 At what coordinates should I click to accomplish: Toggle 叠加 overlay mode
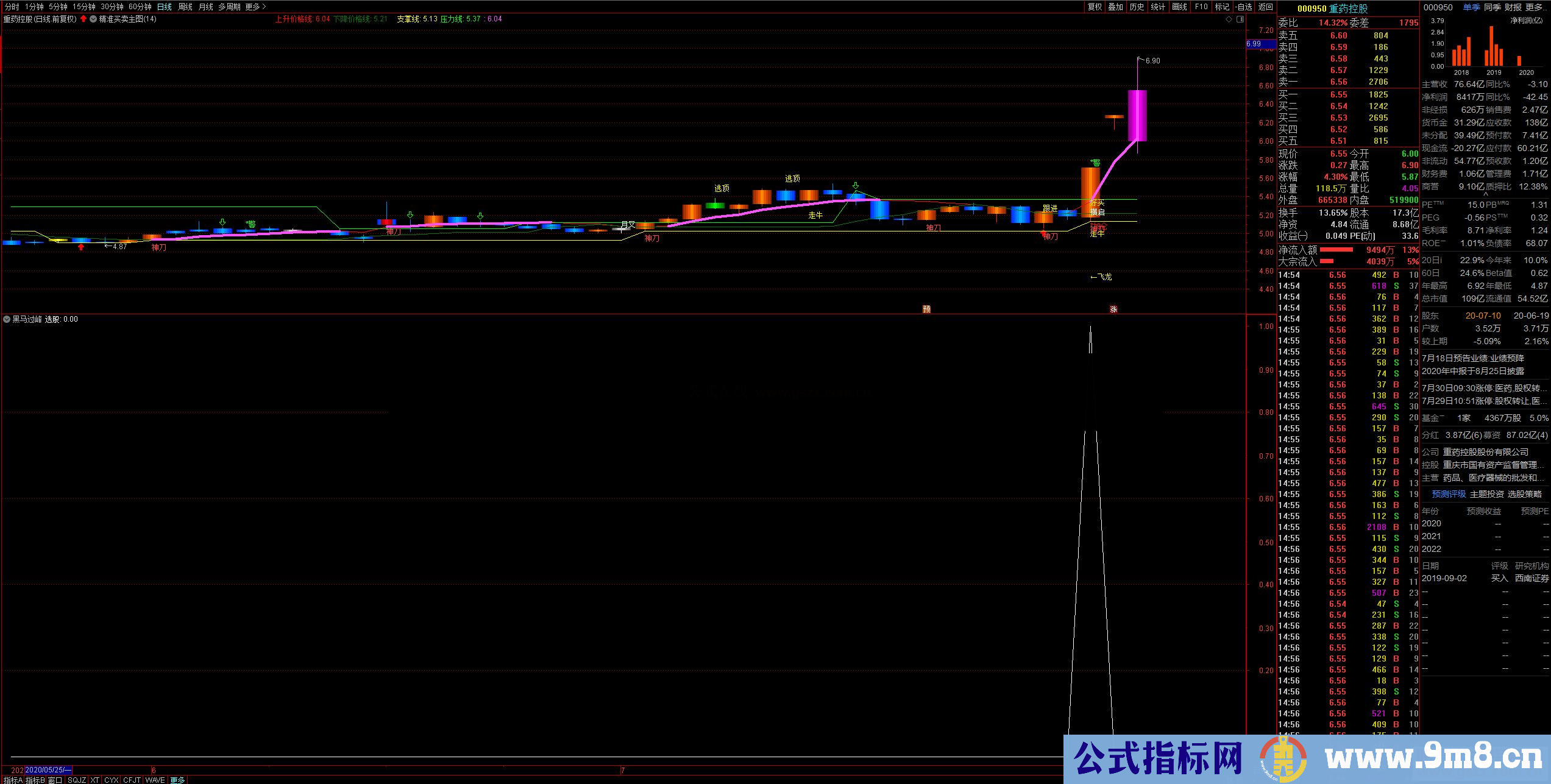pyautogui.click(x=1115, y=7)
